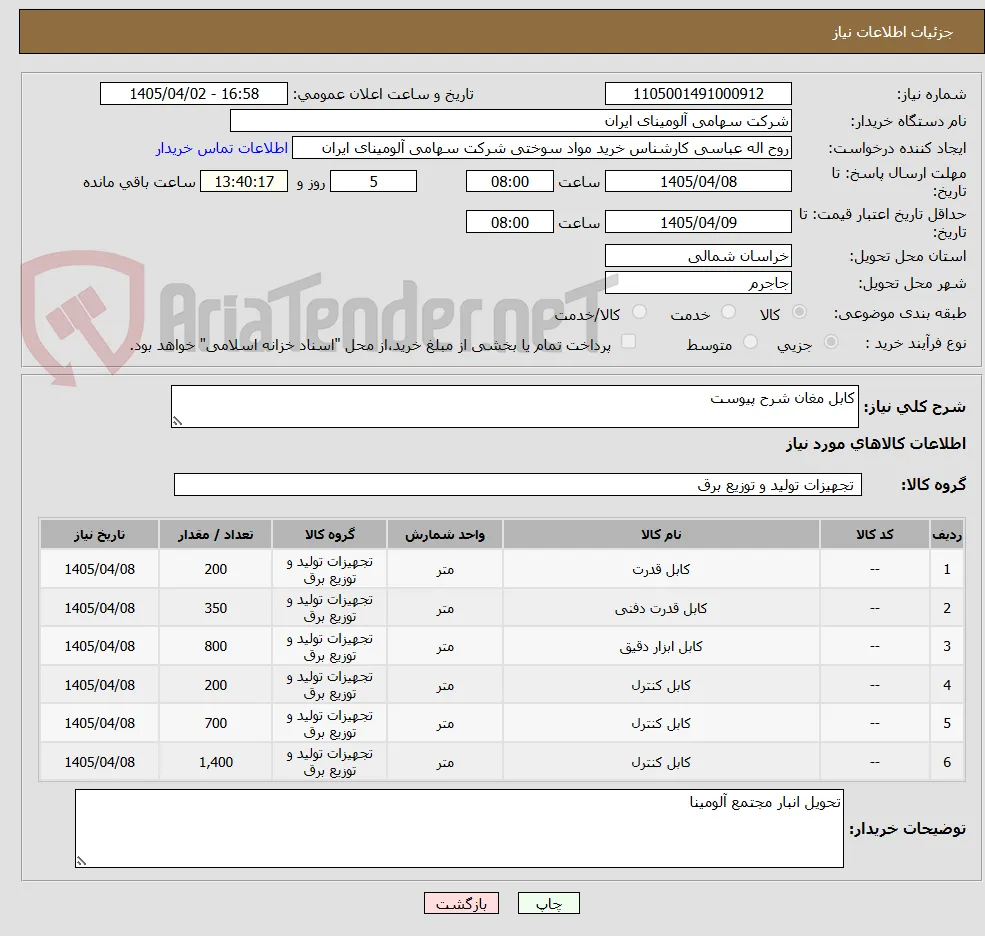Click the resize handle of the buyer notes box
985x936 pixels.
(x=81, y=861)
